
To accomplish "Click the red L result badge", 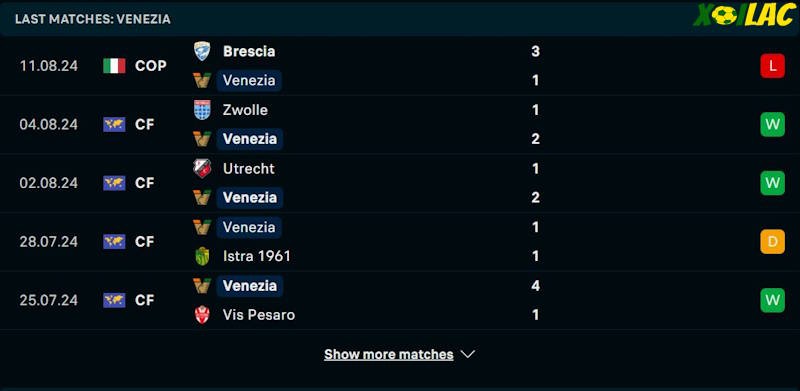I will click(x=772, y=66).
